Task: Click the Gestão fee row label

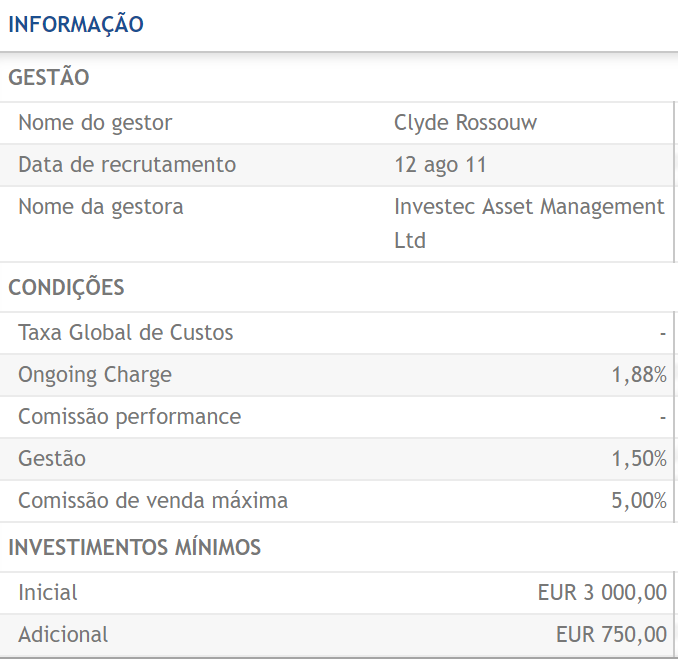Action: pos(52,459)
